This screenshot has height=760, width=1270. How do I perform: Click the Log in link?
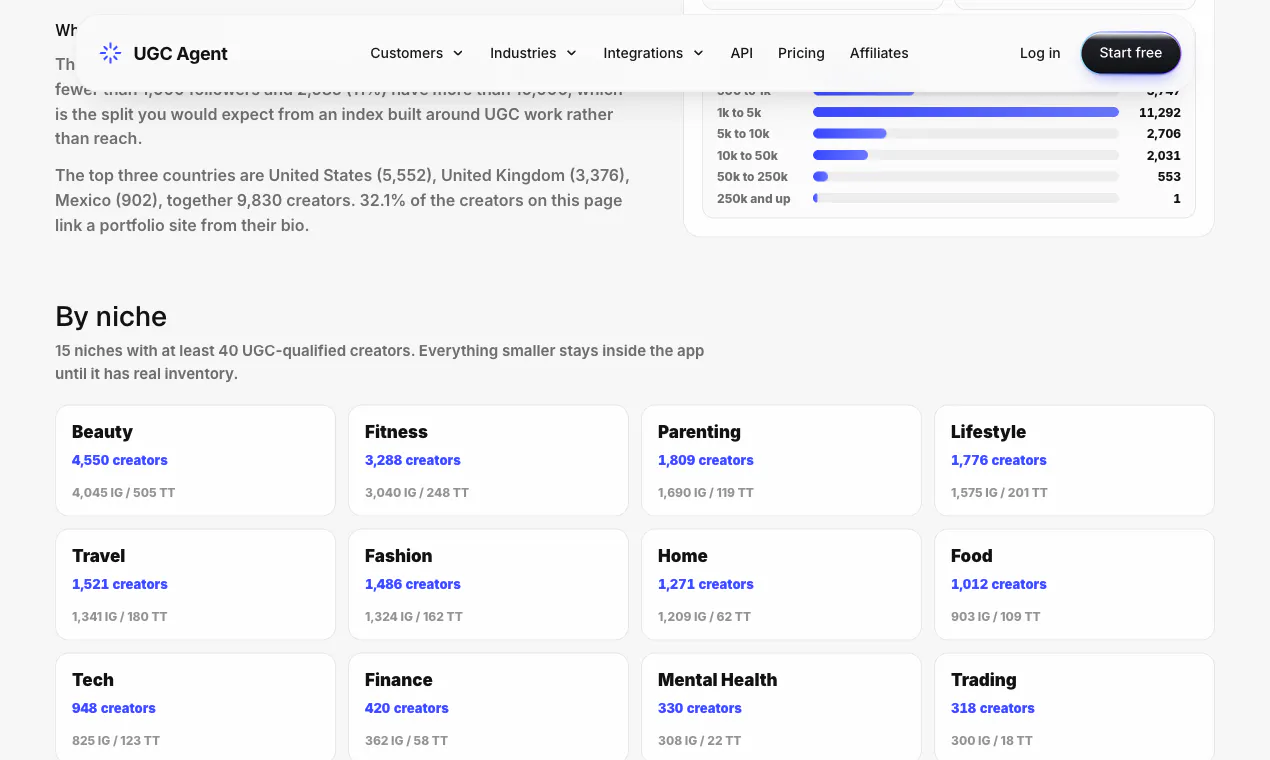pyautogui.click(x=1040, y=53)
